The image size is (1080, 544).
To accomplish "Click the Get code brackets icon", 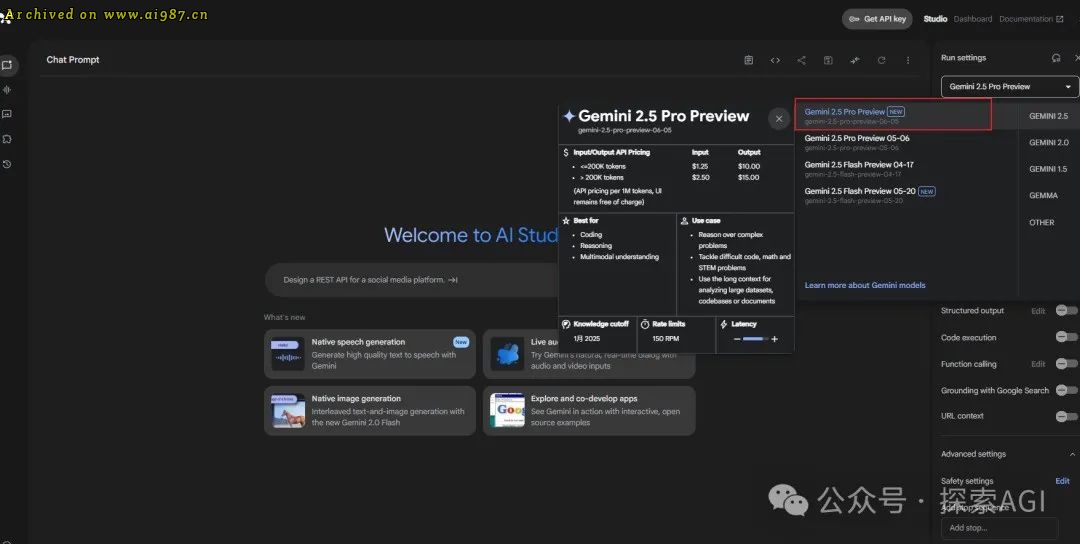I will click(775, 61).
